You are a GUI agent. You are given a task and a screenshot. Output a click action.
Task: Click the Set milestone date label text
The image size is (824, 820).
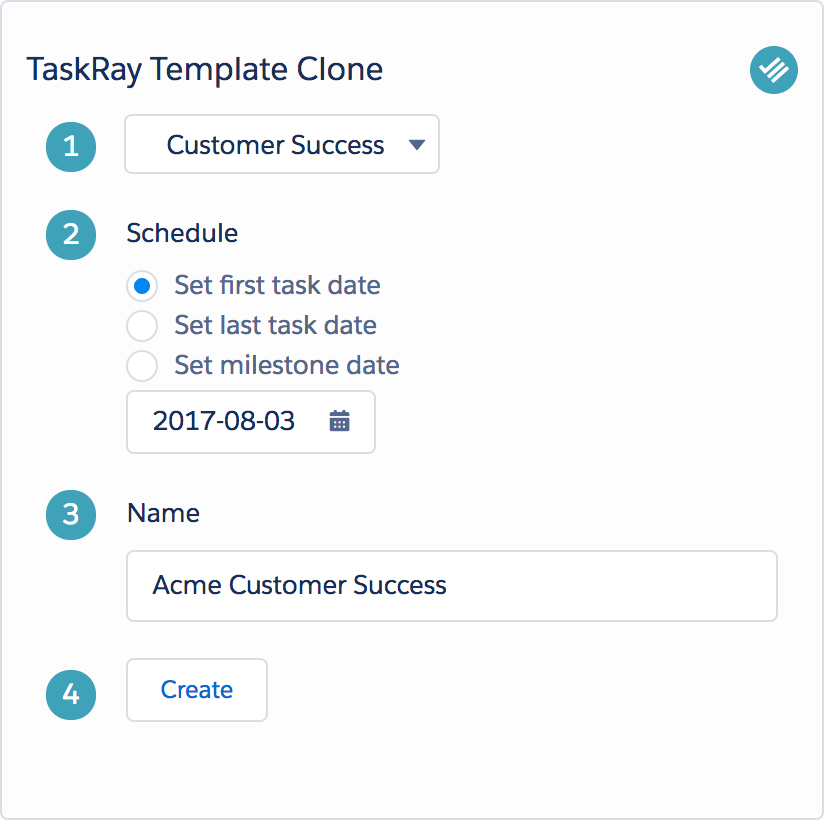pyautogui.click(x=287, y=365)
